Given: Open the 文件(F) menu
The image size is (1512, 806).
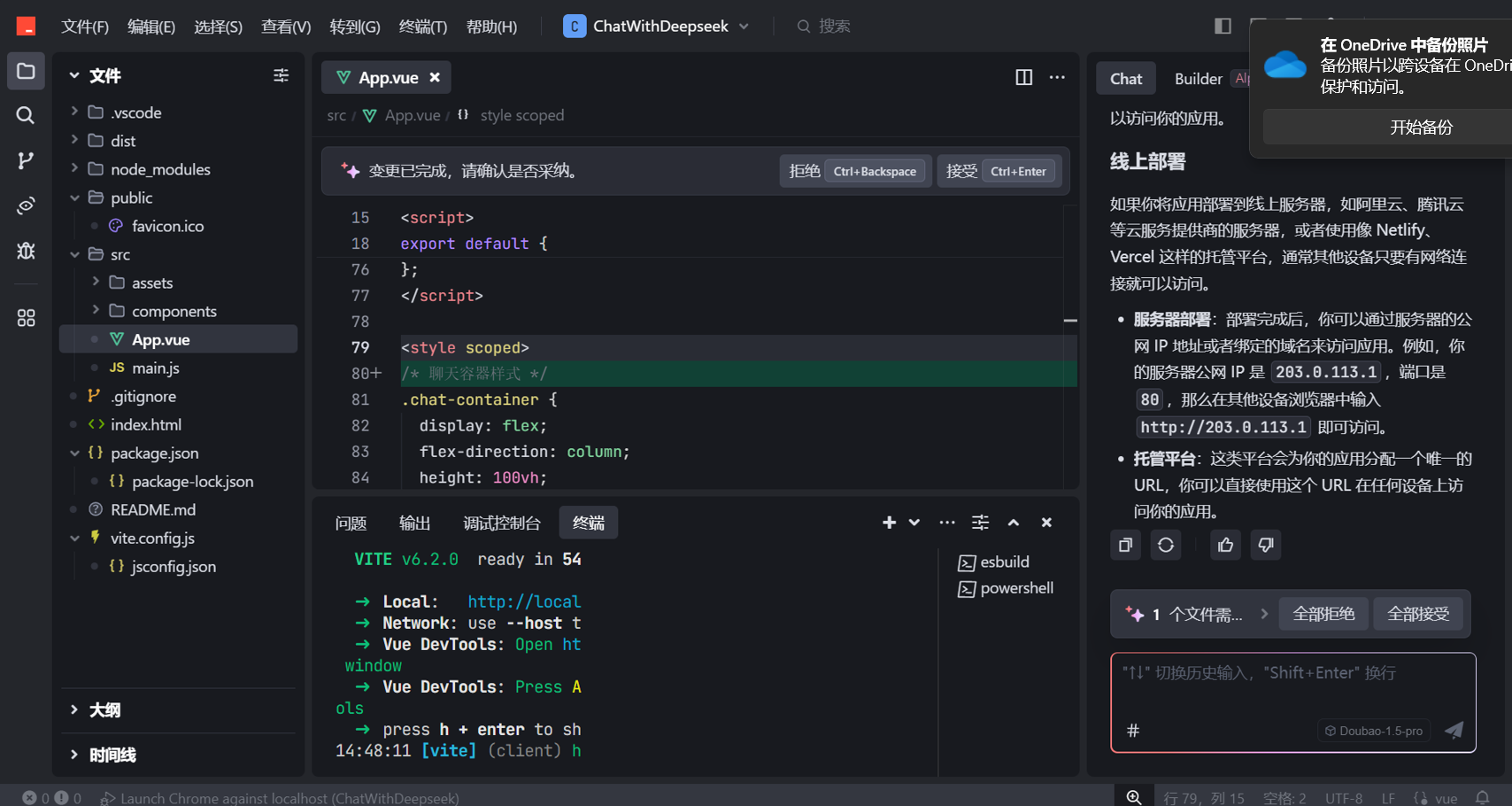Looking at the screenshot, I should [x=85, y=27].
